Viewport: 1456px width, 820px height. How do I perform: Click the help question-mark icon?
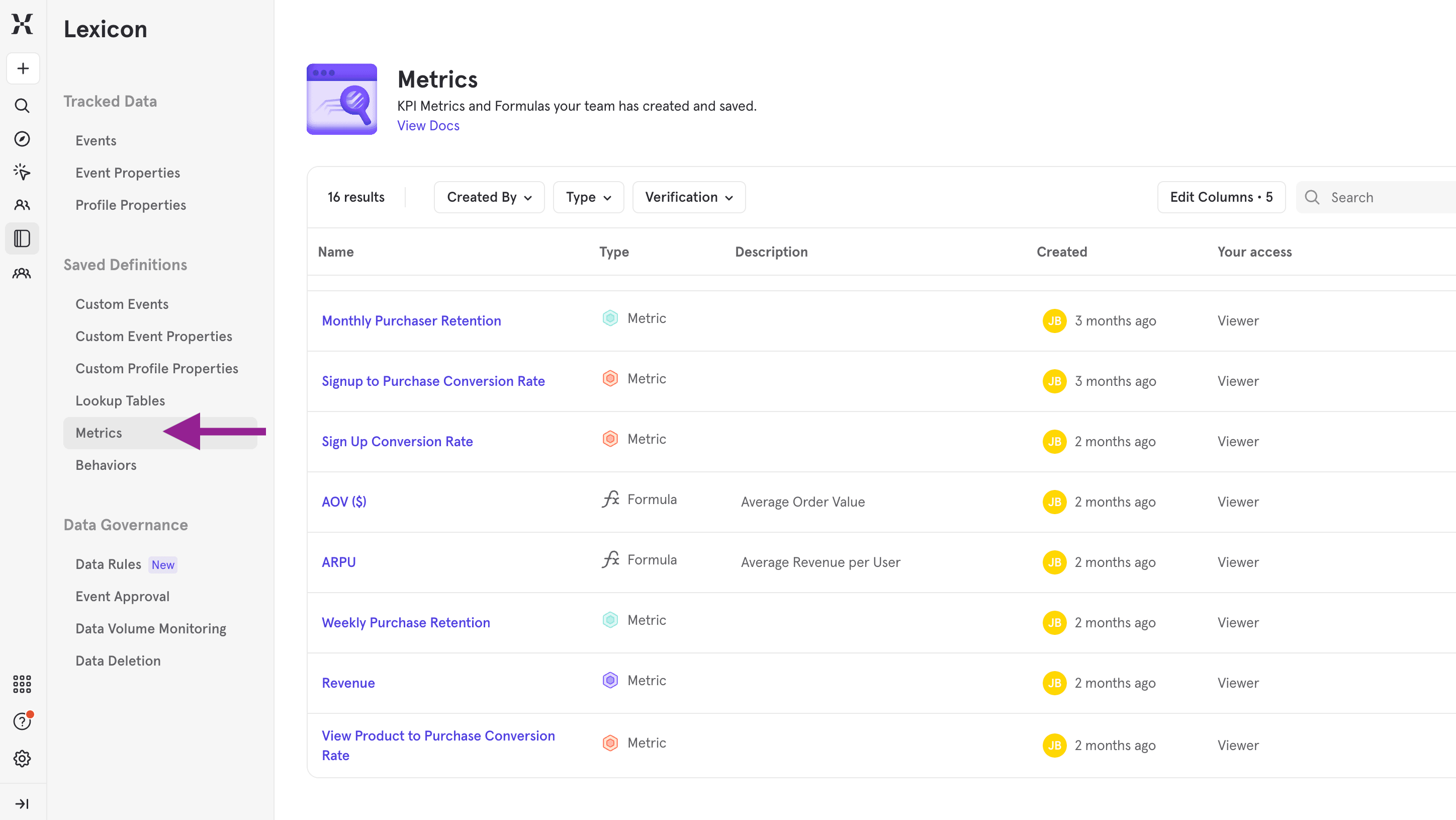(x=22, y=721)
